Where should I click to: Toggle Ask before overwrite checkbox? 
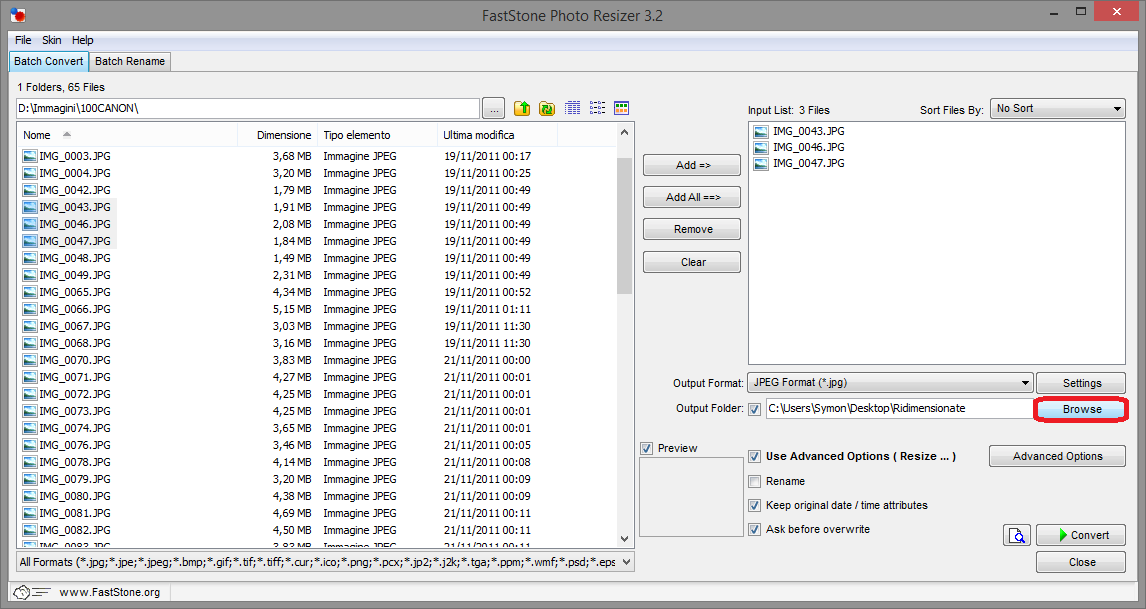(x=755, y=530)
